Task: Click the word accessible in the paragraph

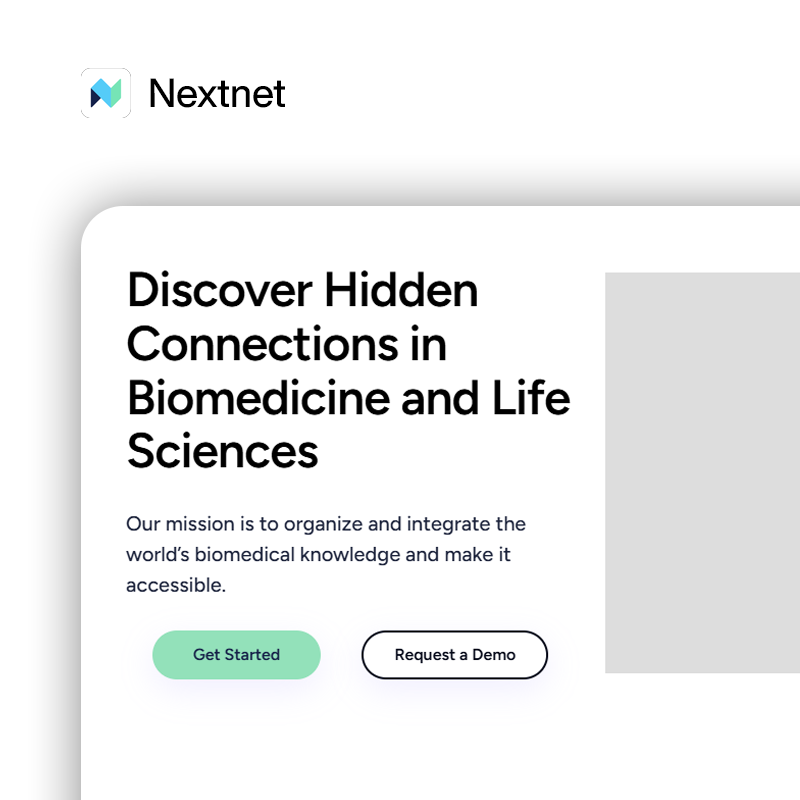Action: point(176,585)
